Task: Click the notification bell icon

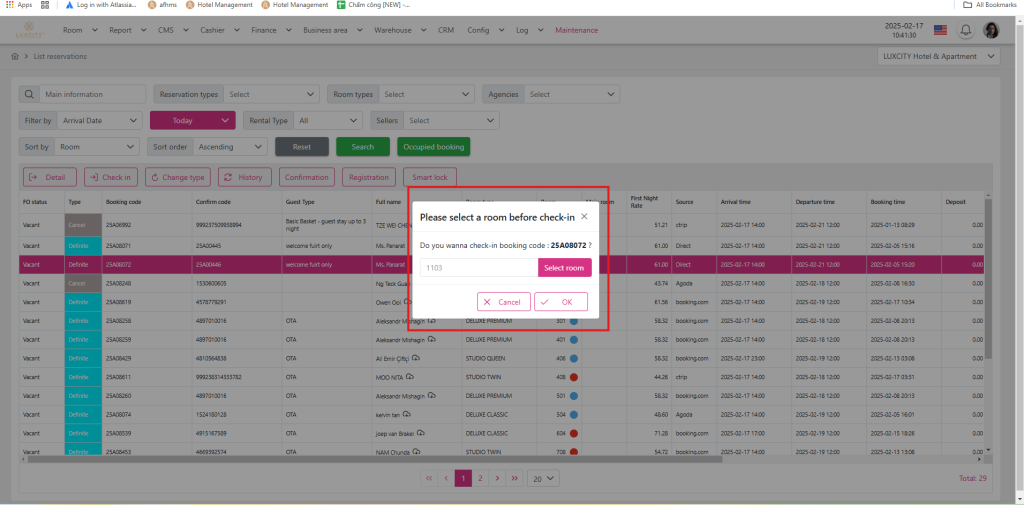Action: click(x=966, y=30)
